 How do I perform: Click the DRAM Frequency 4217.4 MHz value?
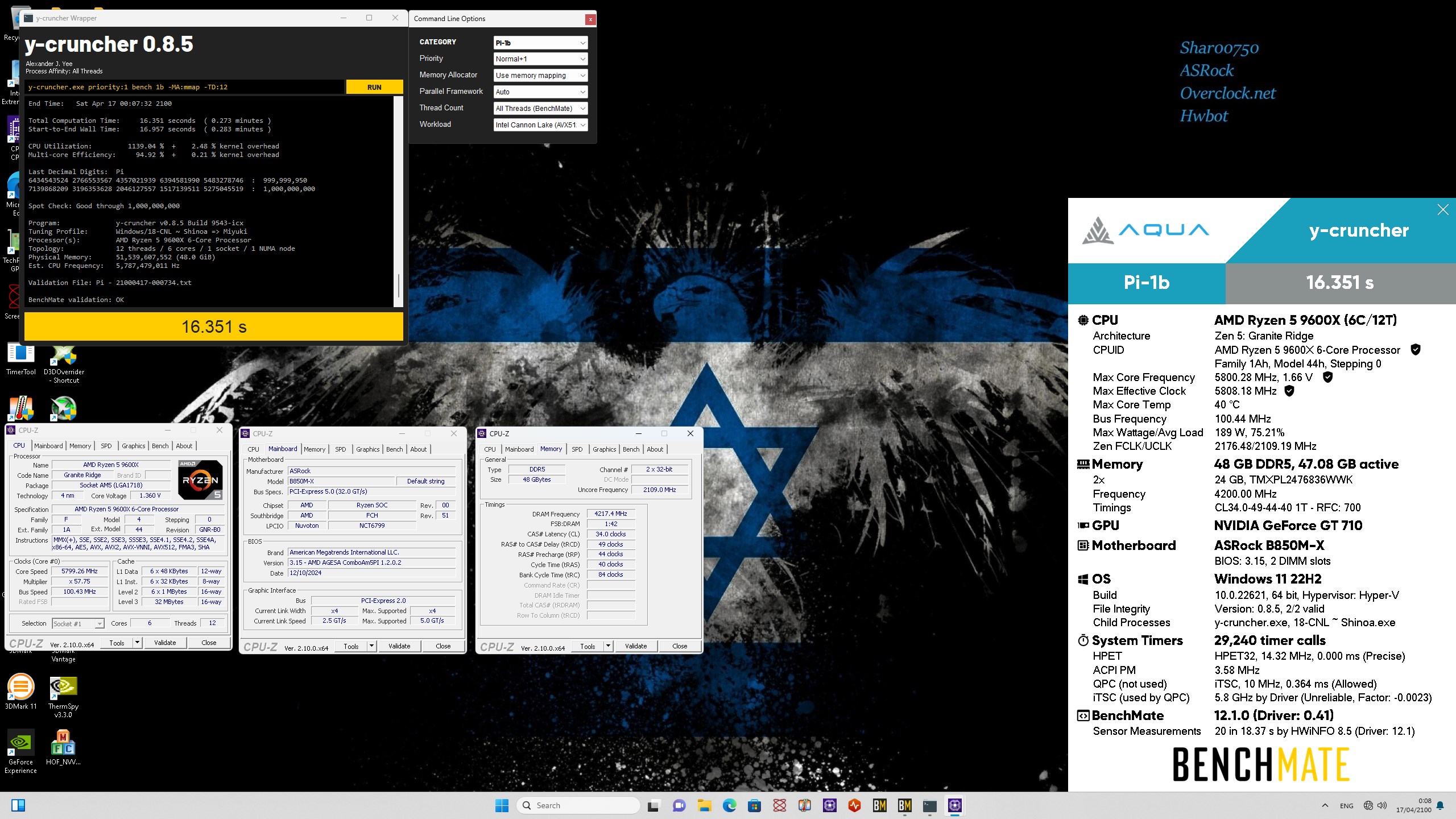click(611, 514)
